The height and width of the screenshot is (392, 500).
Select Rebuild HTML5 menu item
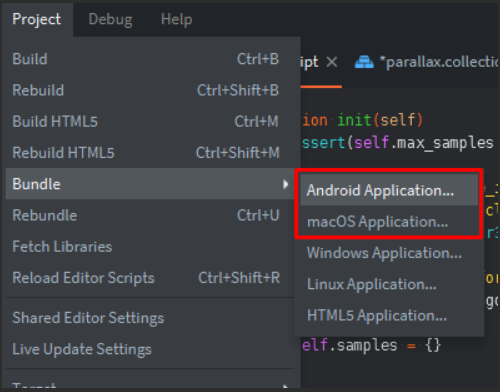tap(150, 153)
